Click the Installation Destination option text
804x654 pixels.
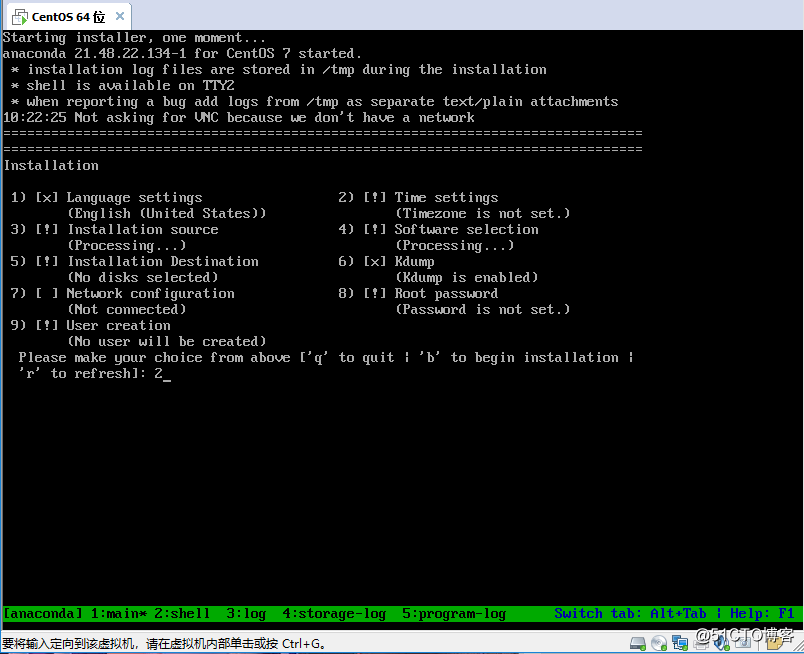163,261
